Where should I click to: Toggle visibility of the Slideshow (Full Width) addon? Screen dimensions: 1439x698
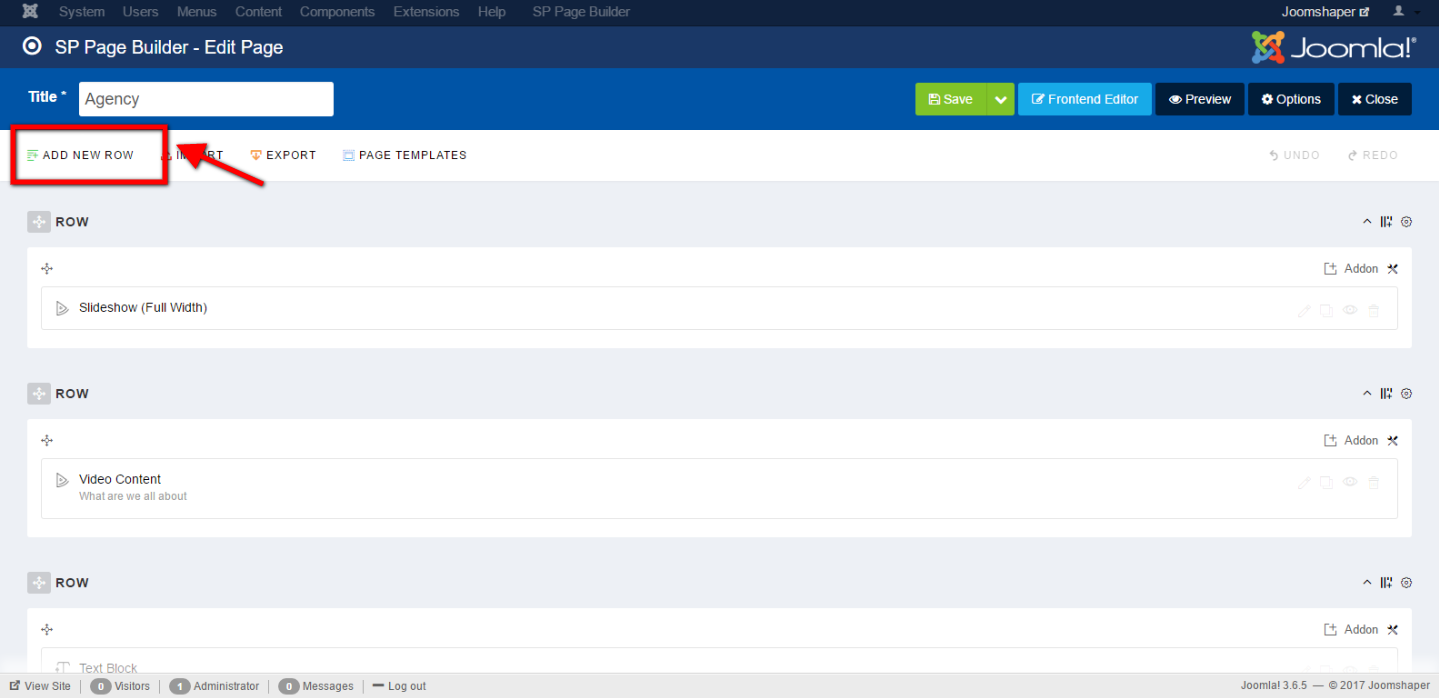pyautogui.click(x=1350, y=311)
